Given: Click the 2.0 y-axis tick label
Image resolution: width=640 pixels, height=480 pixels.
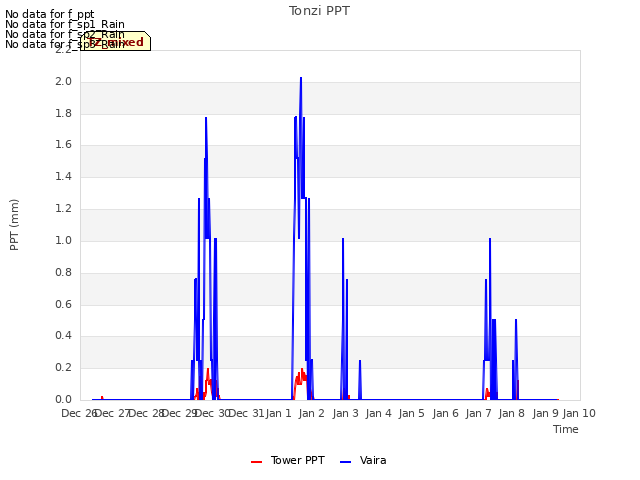Looking at the screenshot, I should pos(63,82).
